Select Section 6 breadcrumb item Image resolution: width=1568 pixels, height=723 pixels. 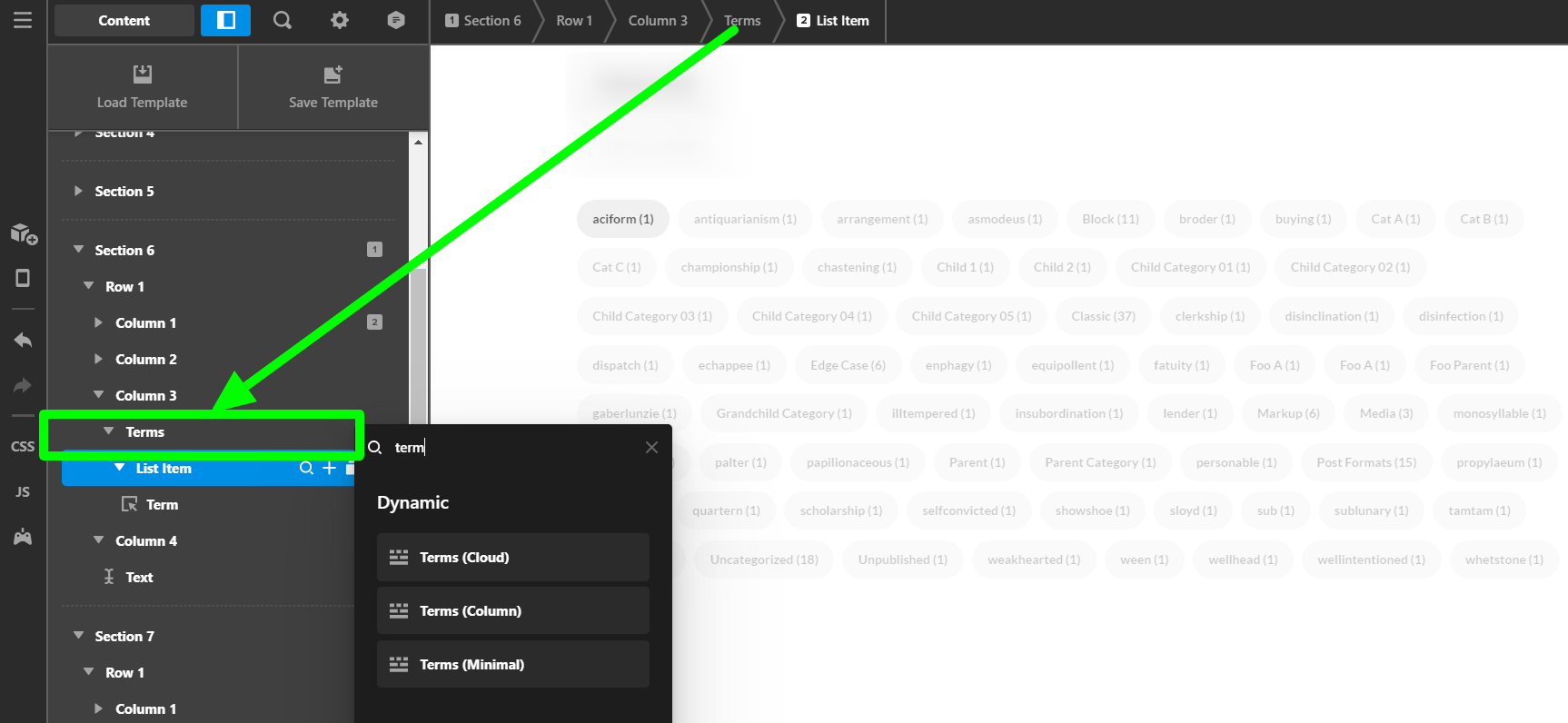pyautogui.click(x=483, y=20)
